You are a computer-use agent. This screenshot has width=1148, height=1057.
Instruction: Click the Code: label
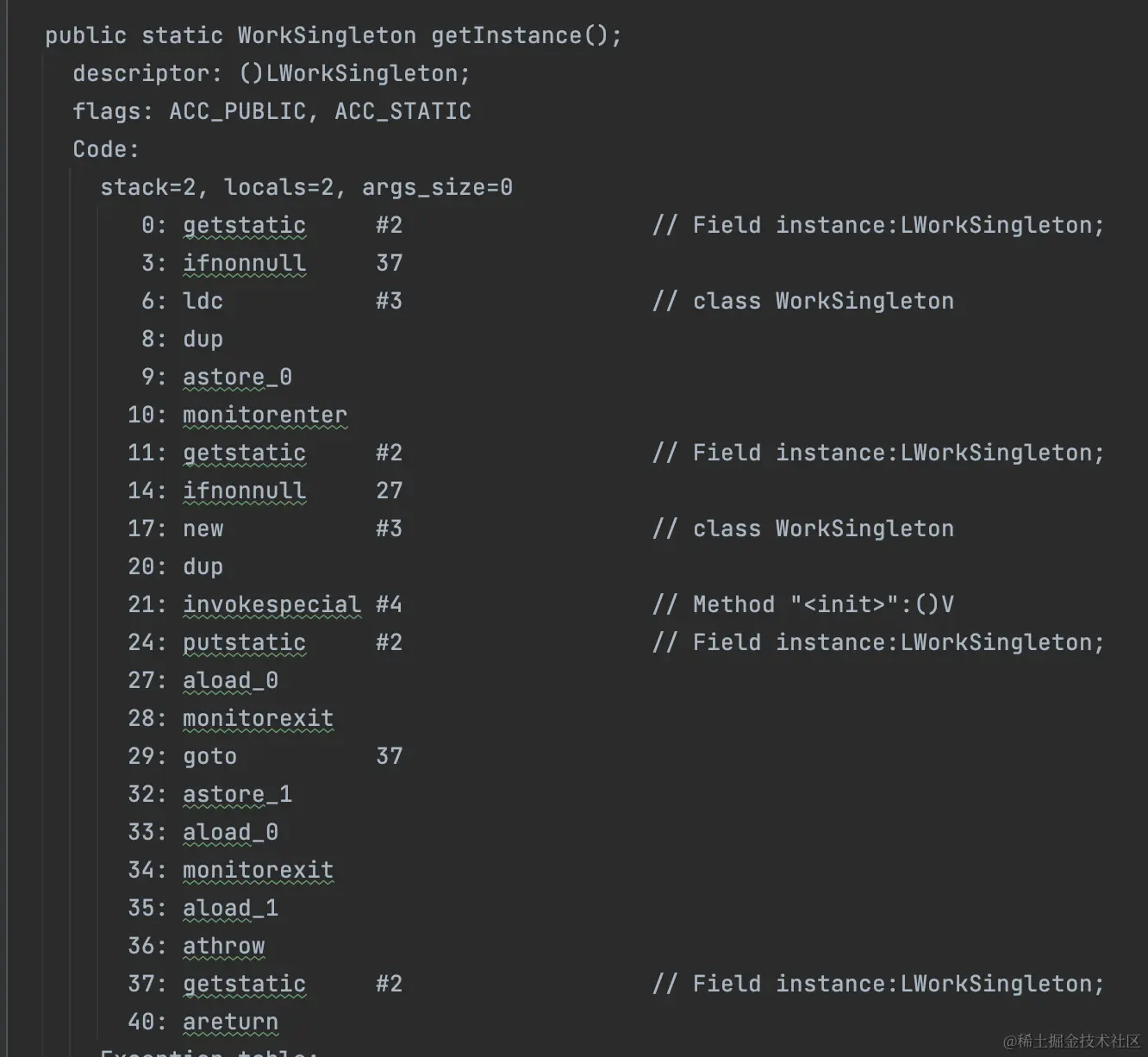105,149
